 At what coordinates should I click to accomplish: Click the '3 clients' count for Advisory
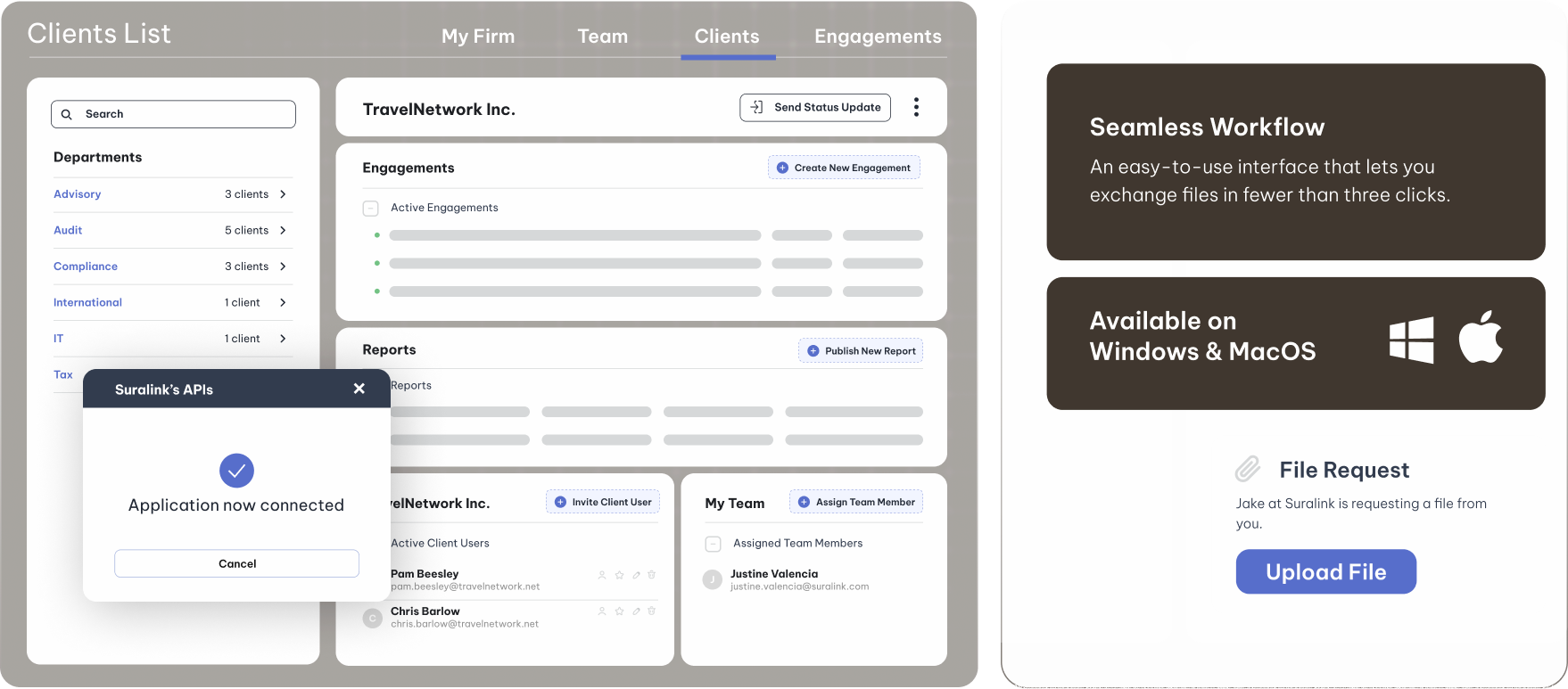(246, 194)
